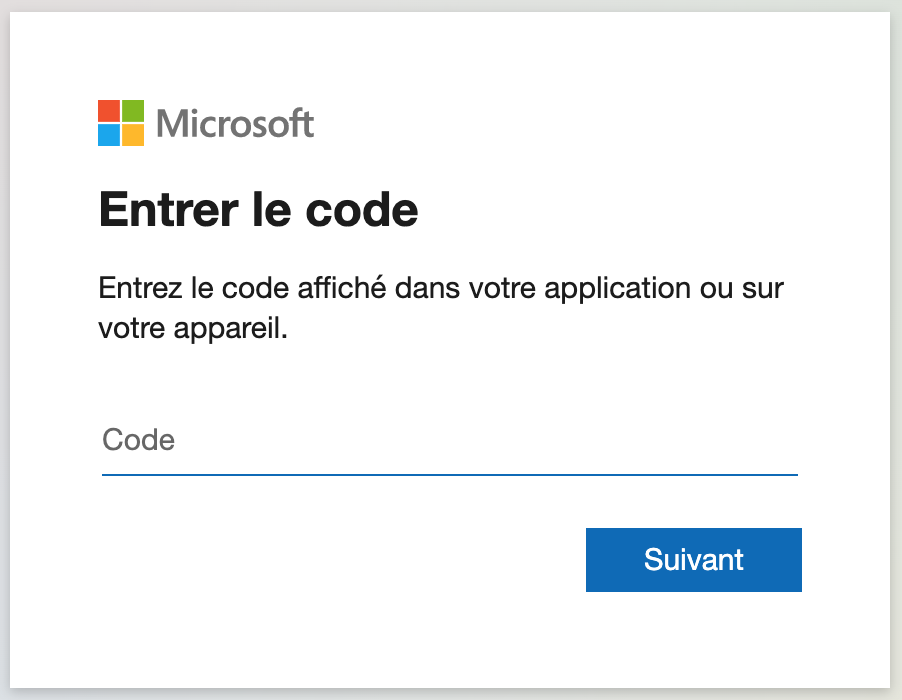
Task: Focus the Code input field
Action: point(450,440)
